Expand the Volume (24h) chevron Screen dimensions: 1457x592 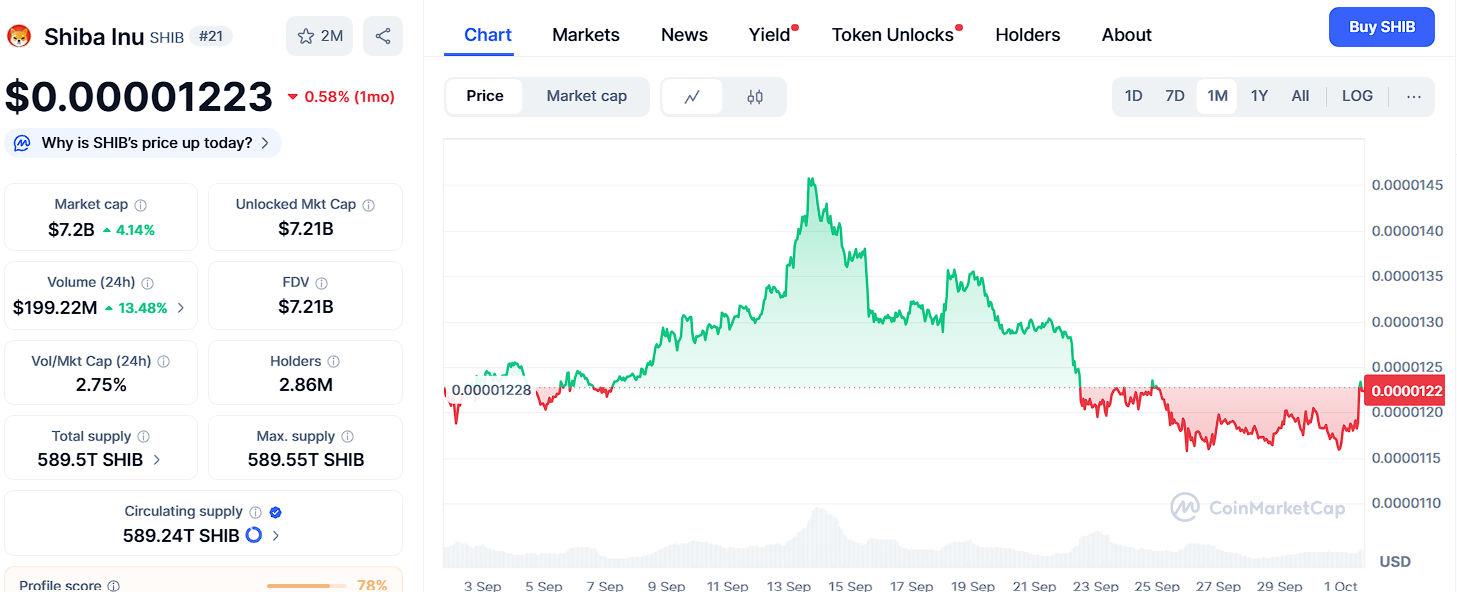tap(181, 308)
